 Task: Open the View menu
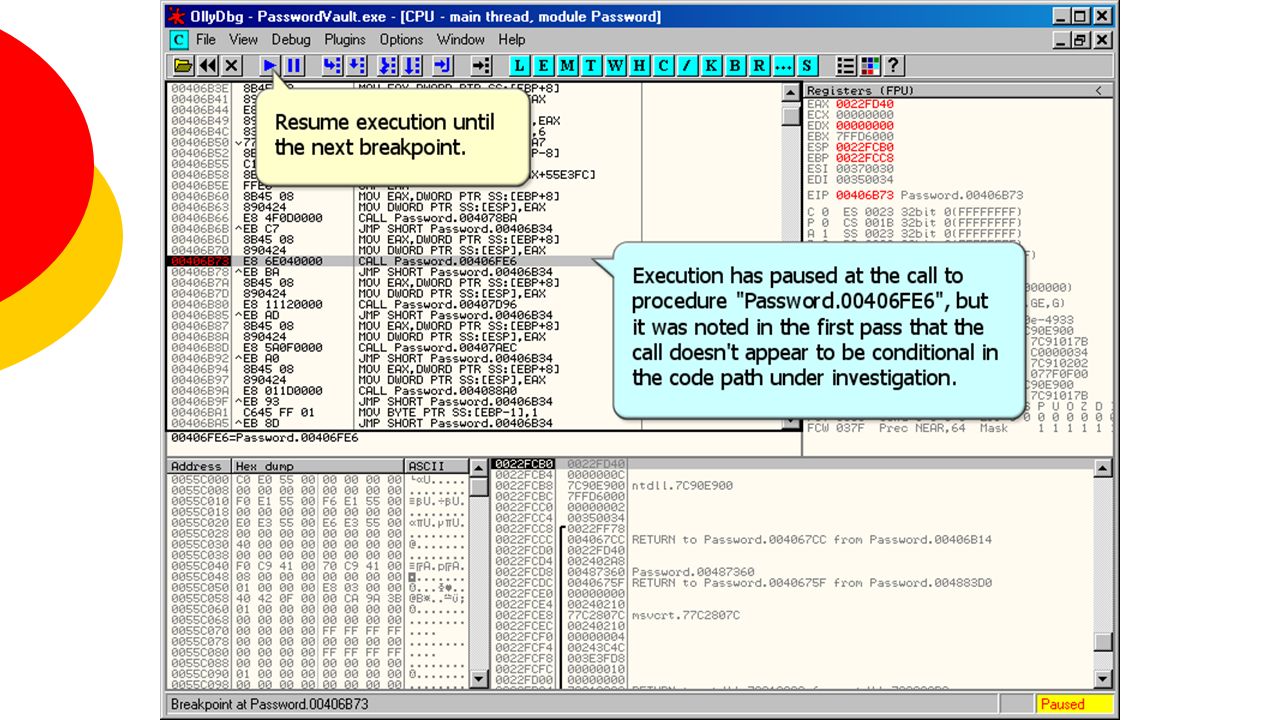(243, 40)
